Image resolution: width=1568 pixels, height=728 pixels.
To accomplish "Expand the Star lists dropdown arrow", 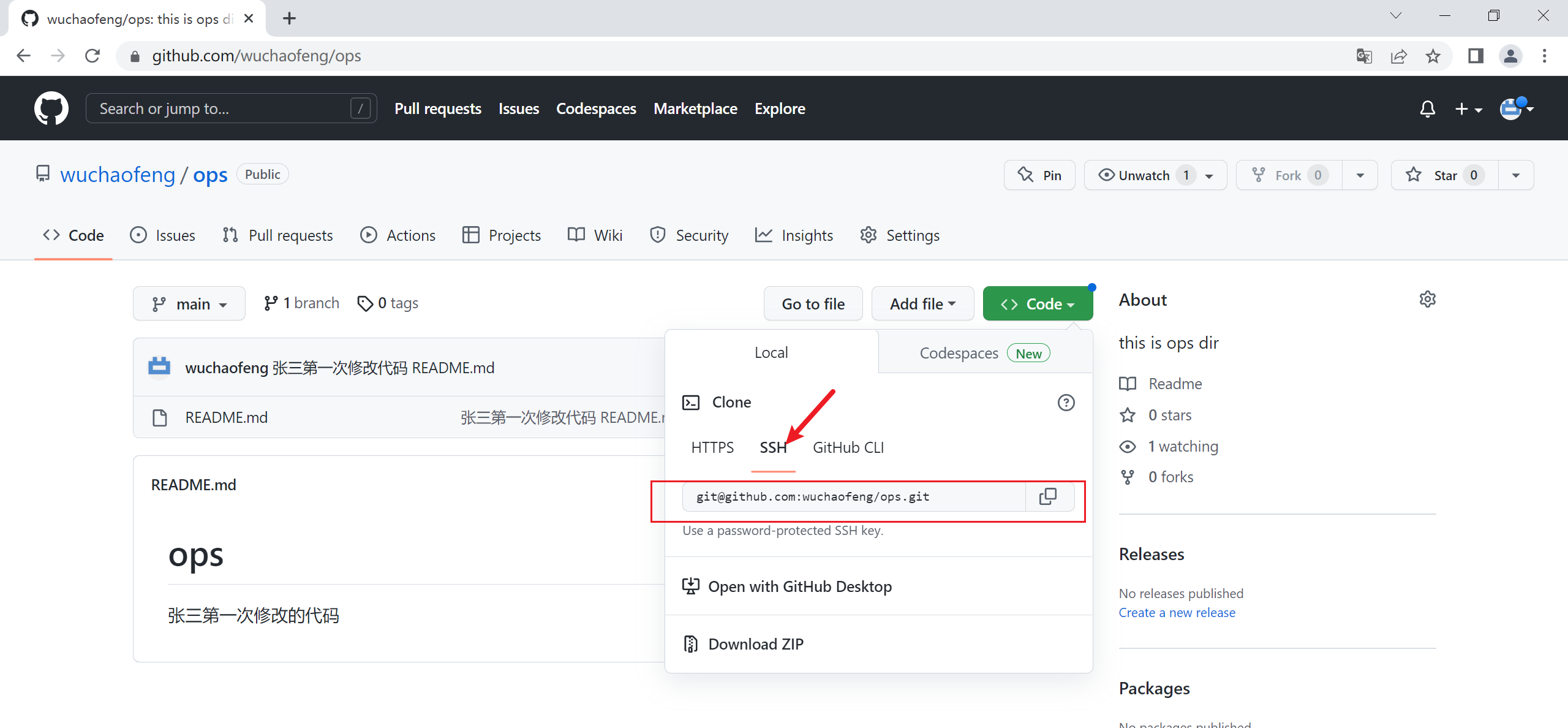I will click(x=1516, y=175).
